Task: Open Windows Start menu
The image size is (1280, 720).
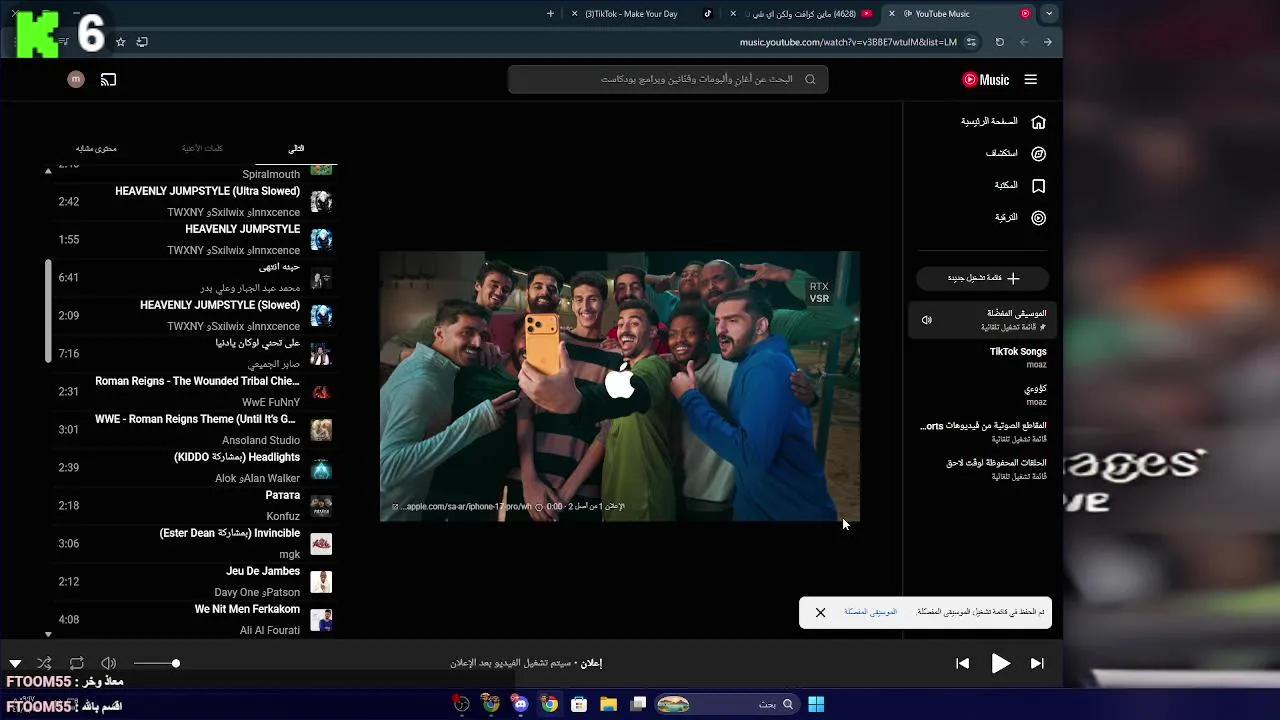Action: coord(816,705)
